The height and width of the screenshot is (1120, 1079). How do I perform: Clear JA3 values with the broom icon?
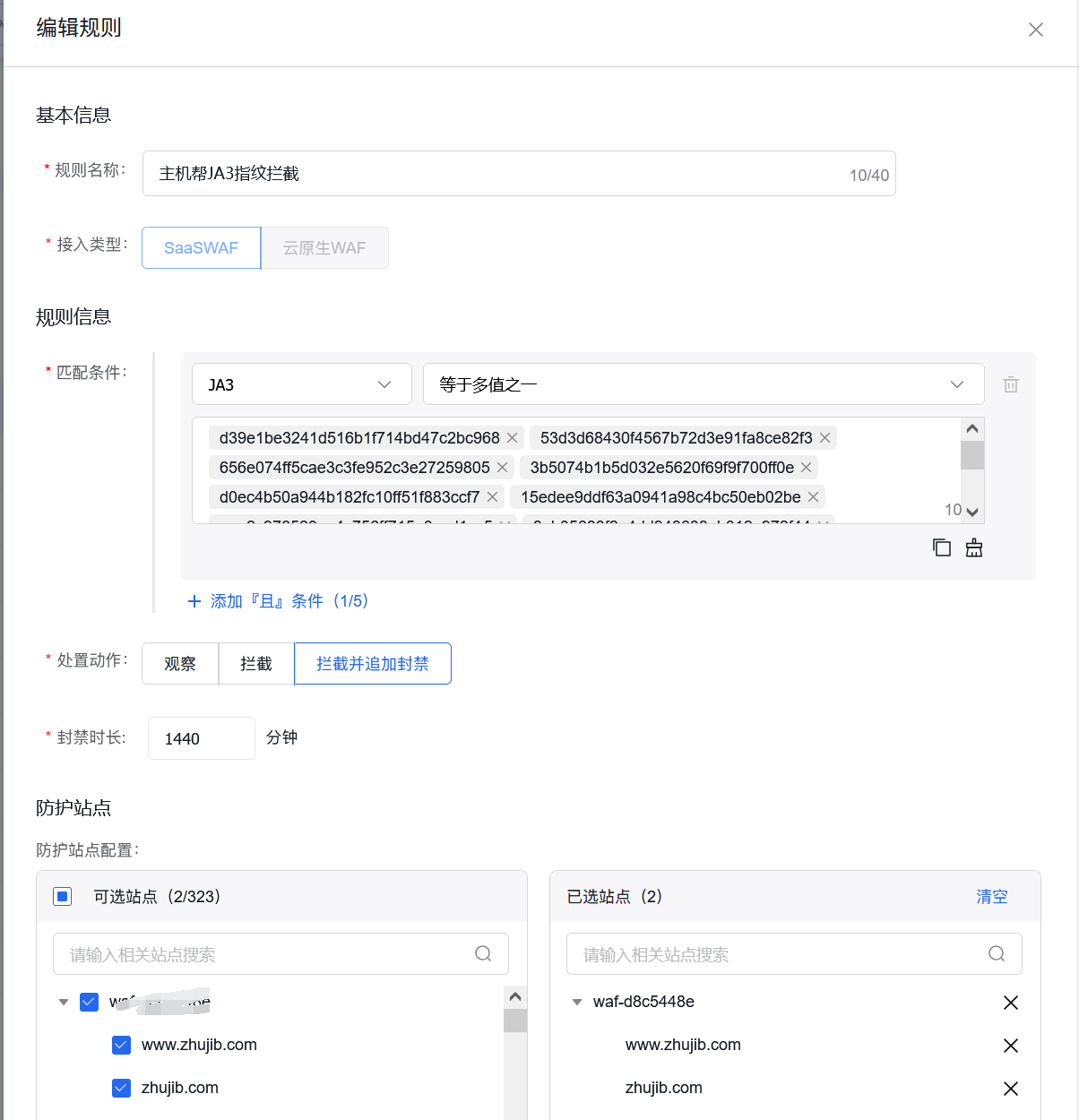(974, 547)
